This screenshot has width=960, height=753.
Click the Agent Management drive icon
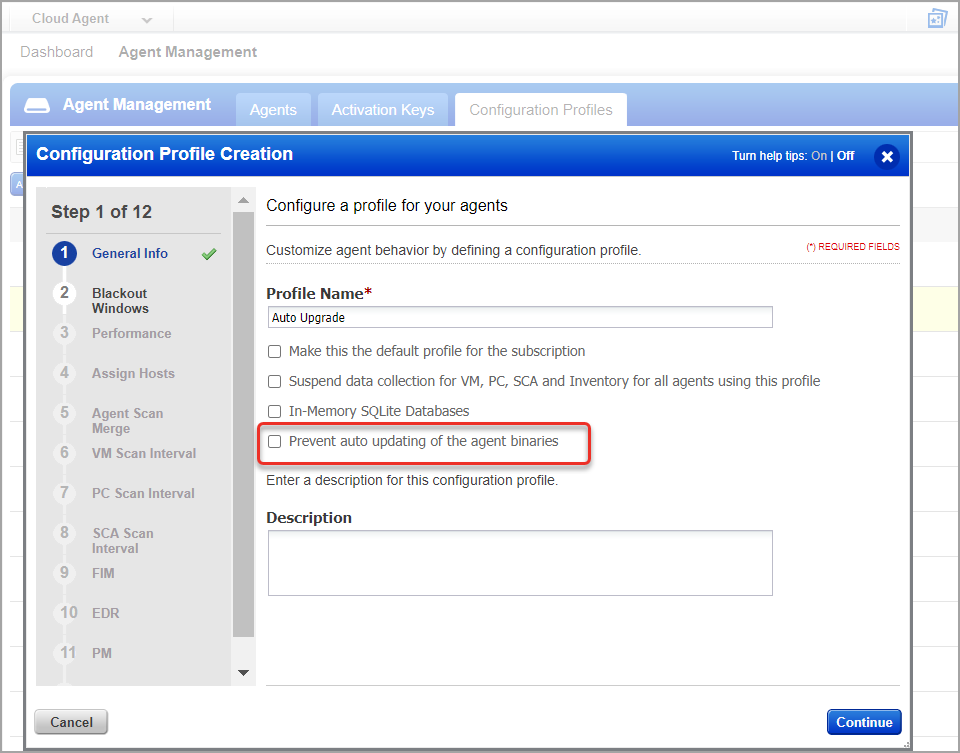(x=37, y=105)
